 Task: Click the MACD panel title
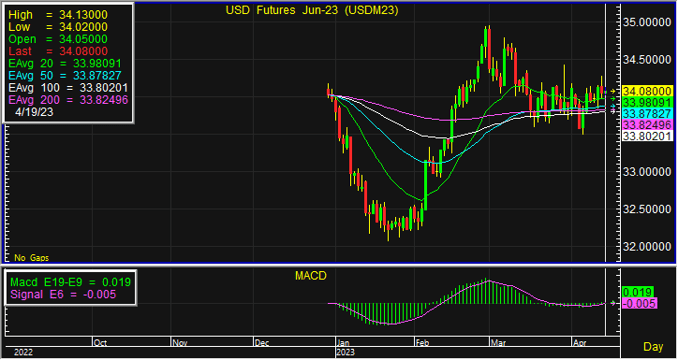[310, 276]
